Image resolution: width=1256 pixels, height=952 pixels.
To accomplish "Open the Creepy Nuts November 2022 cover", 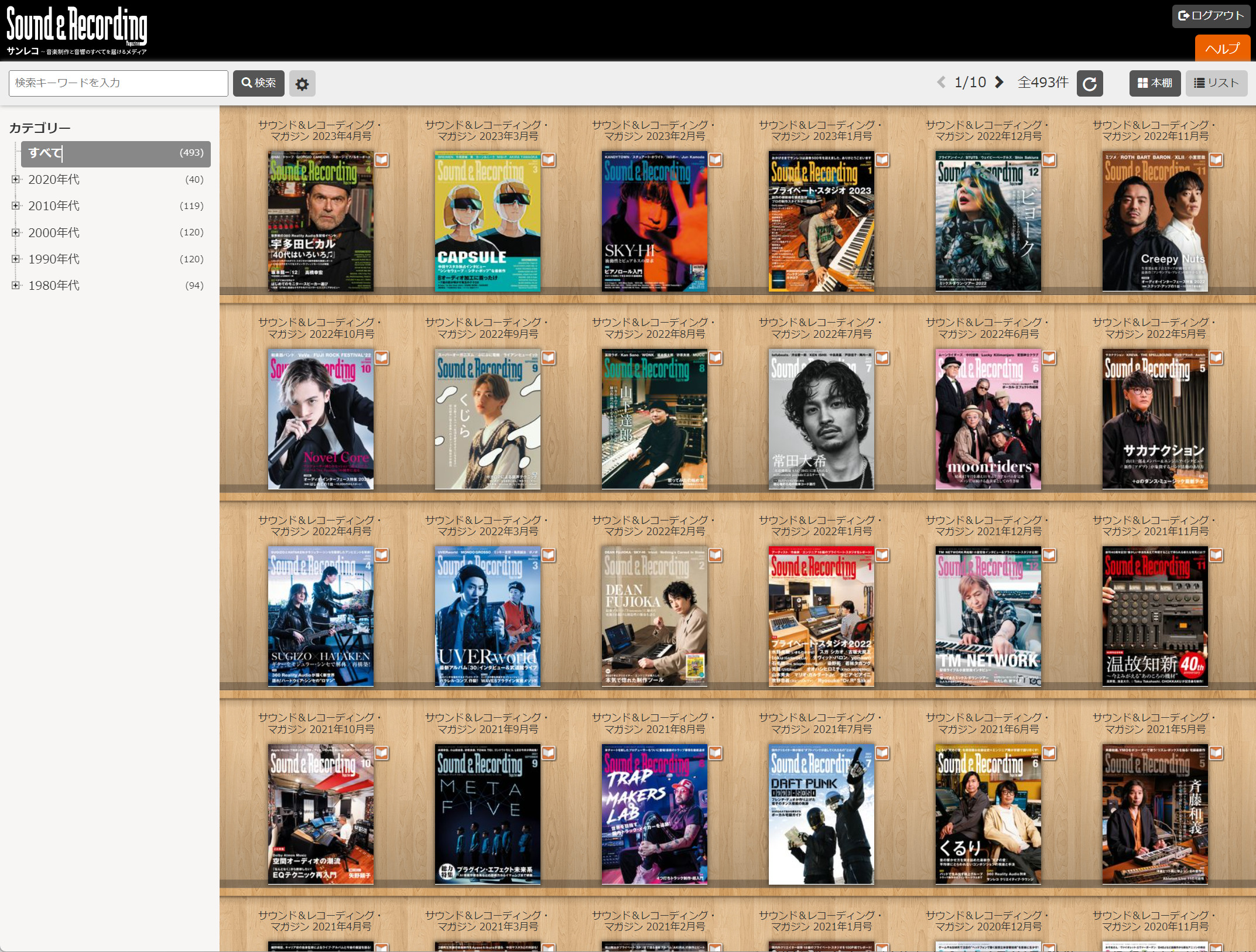I will click(1155, 221).
